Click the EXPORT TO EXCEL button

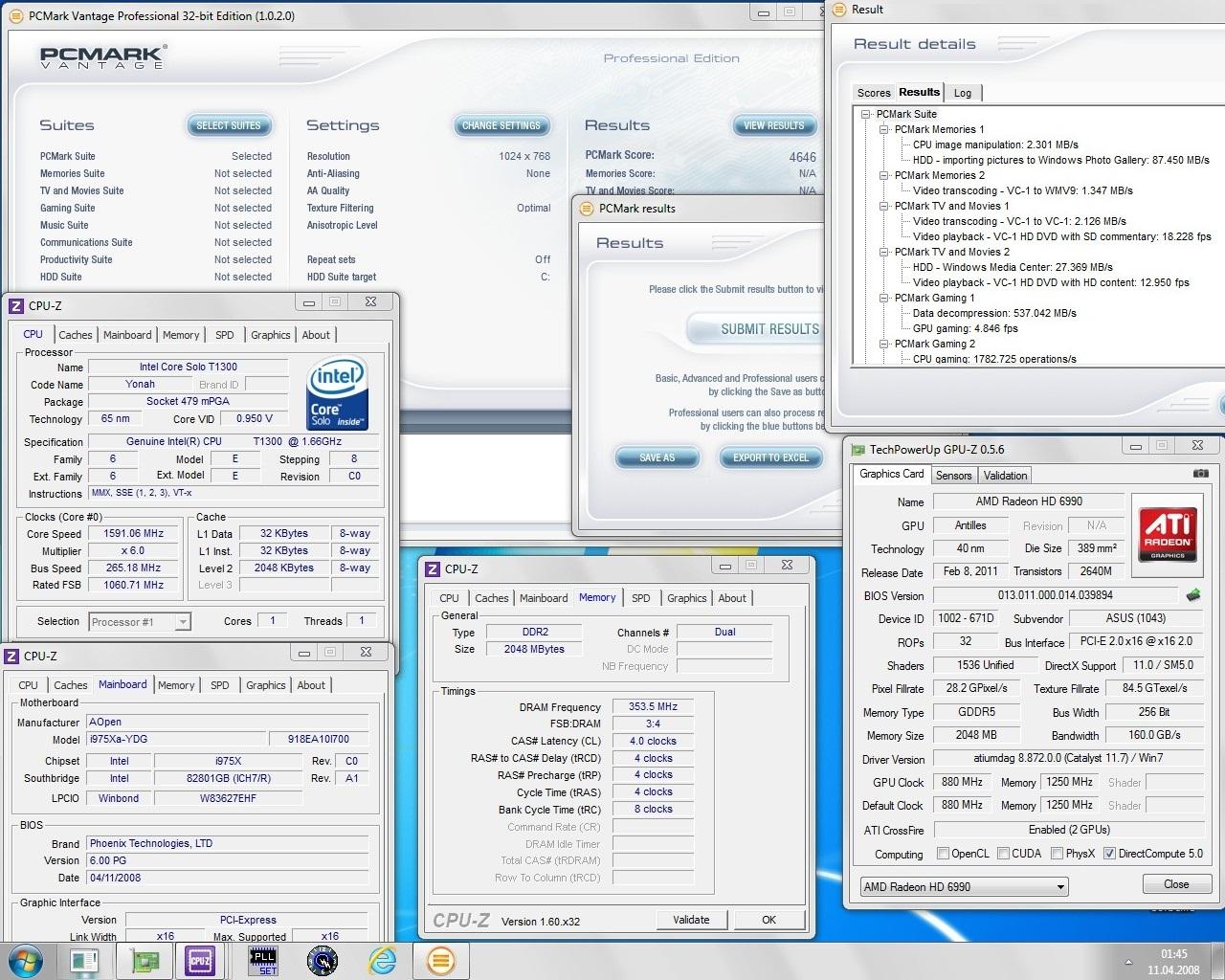(x=771, y=457)
